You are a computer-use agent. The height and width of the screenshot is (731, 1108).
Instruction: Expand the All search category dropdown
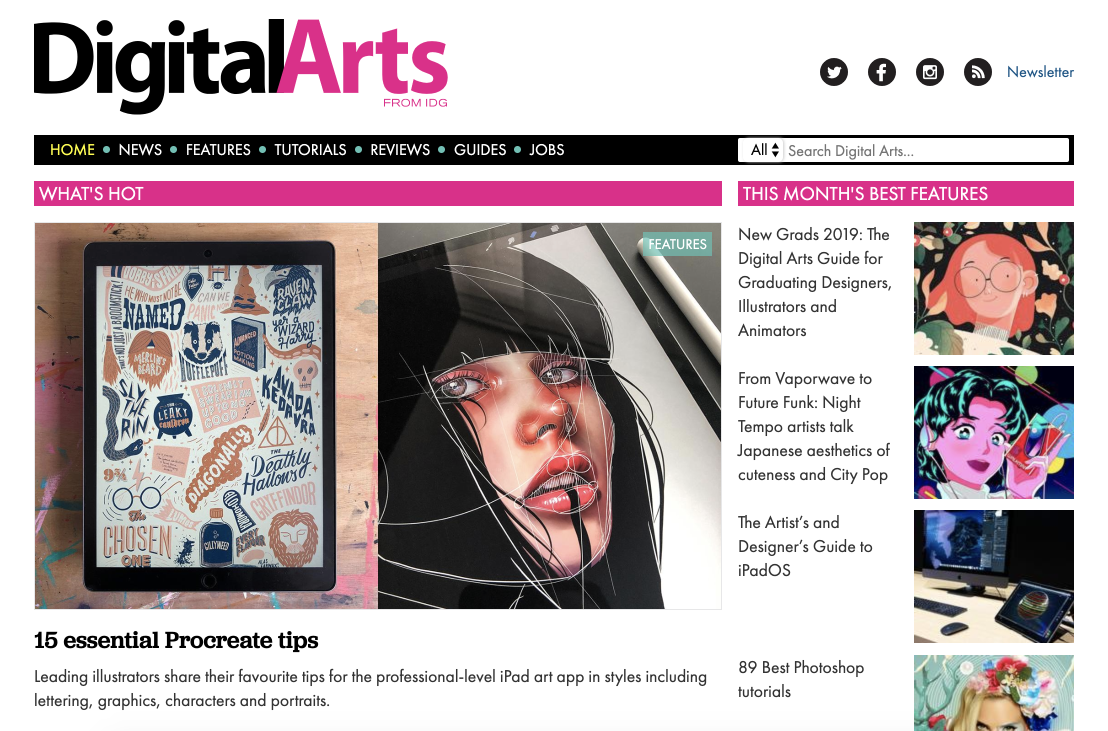pyautogui.click(x=764, y=150)
